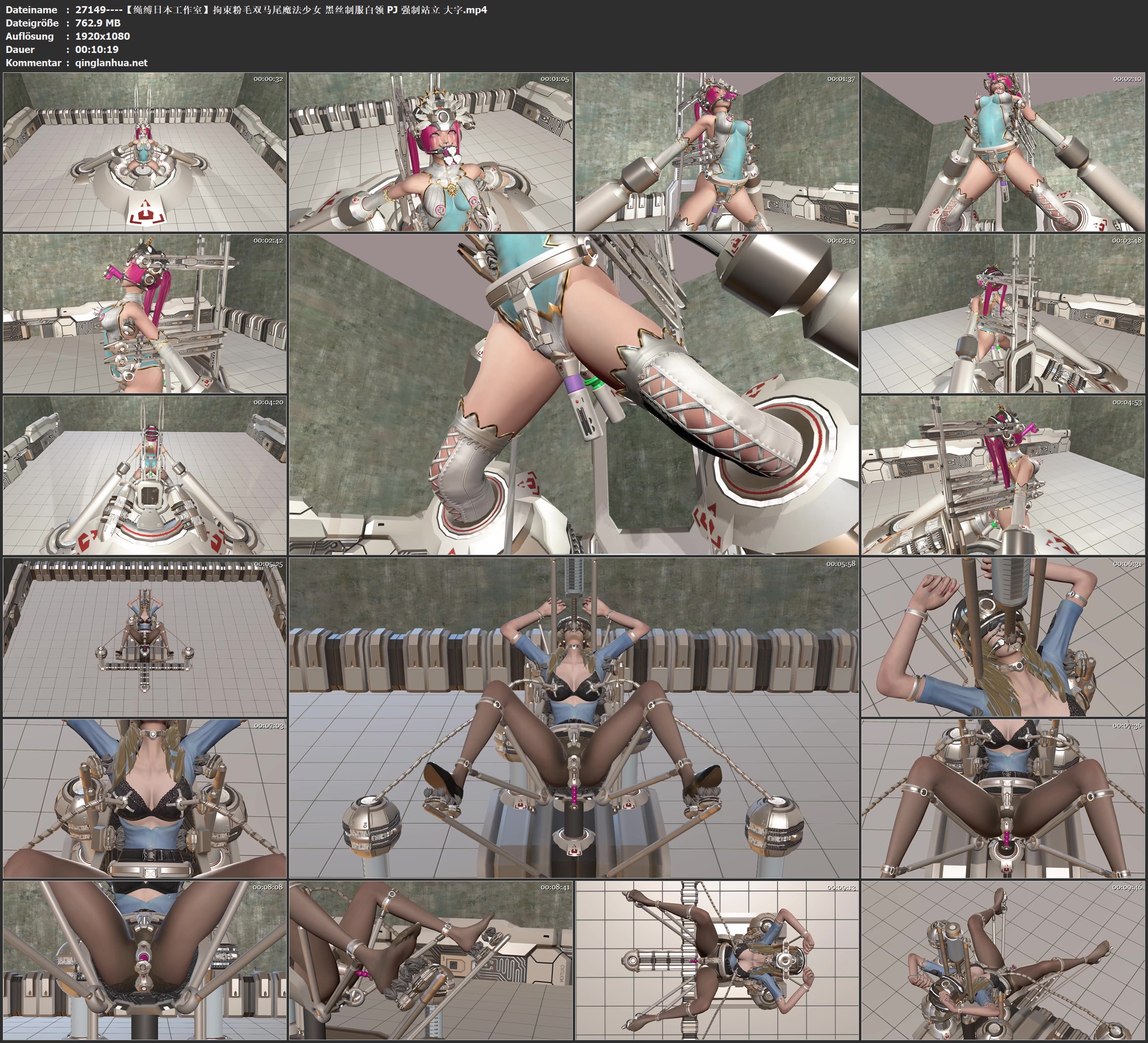
Task: Select the large frame marked 00:05:58
Action: coord(573,717)
